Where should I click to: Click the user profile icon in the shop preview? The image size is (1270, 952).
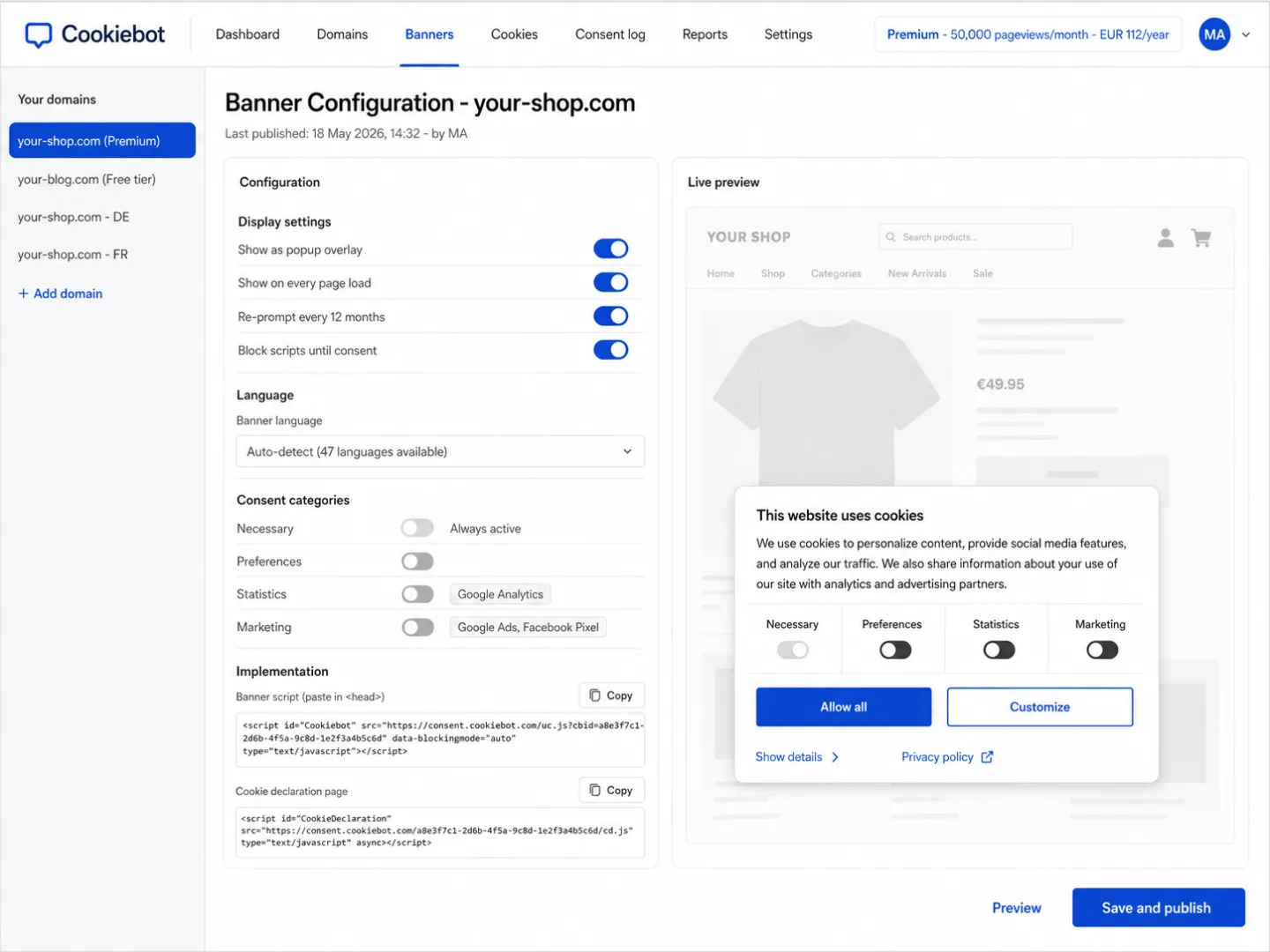(1165, 237)
